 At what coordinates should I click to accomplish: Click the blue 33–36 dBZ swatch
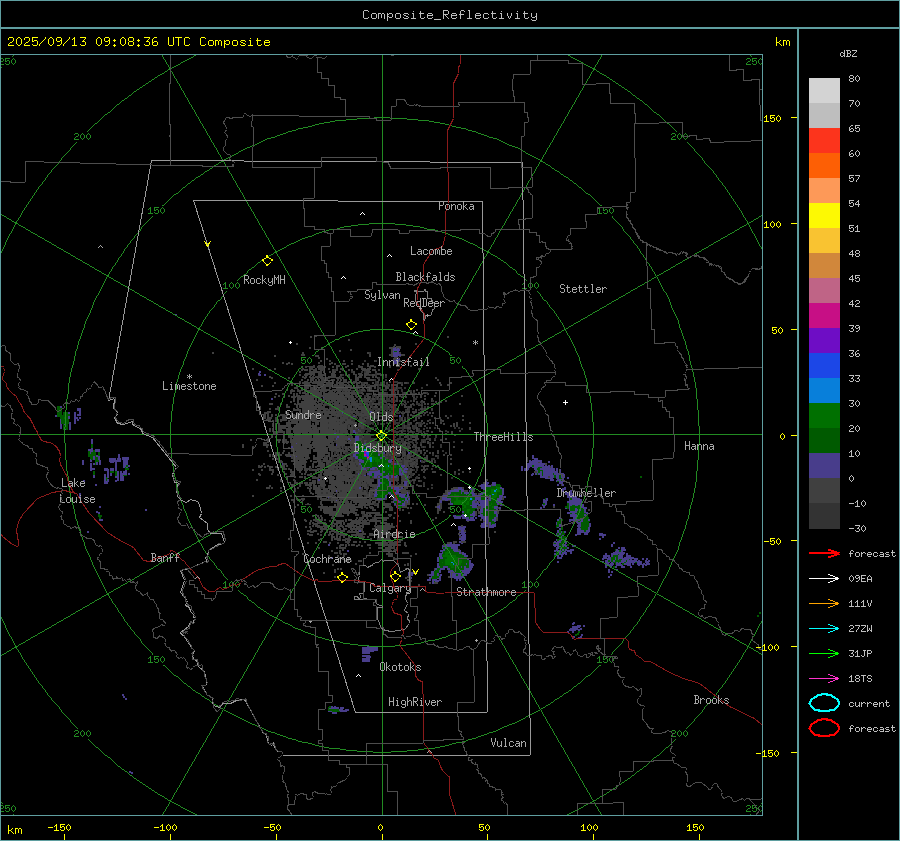(824, 366)
